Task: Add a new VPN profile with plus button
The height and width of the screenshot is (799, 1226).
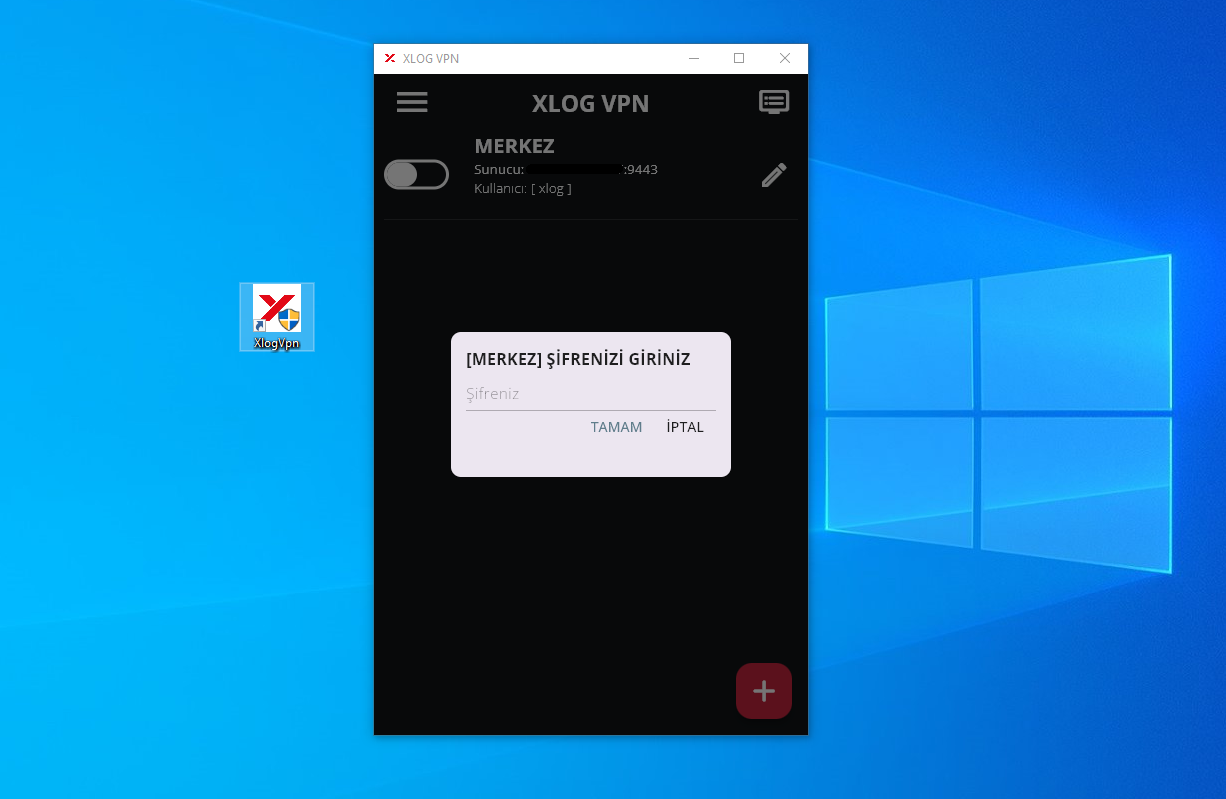Action: (x=764, y=691)
